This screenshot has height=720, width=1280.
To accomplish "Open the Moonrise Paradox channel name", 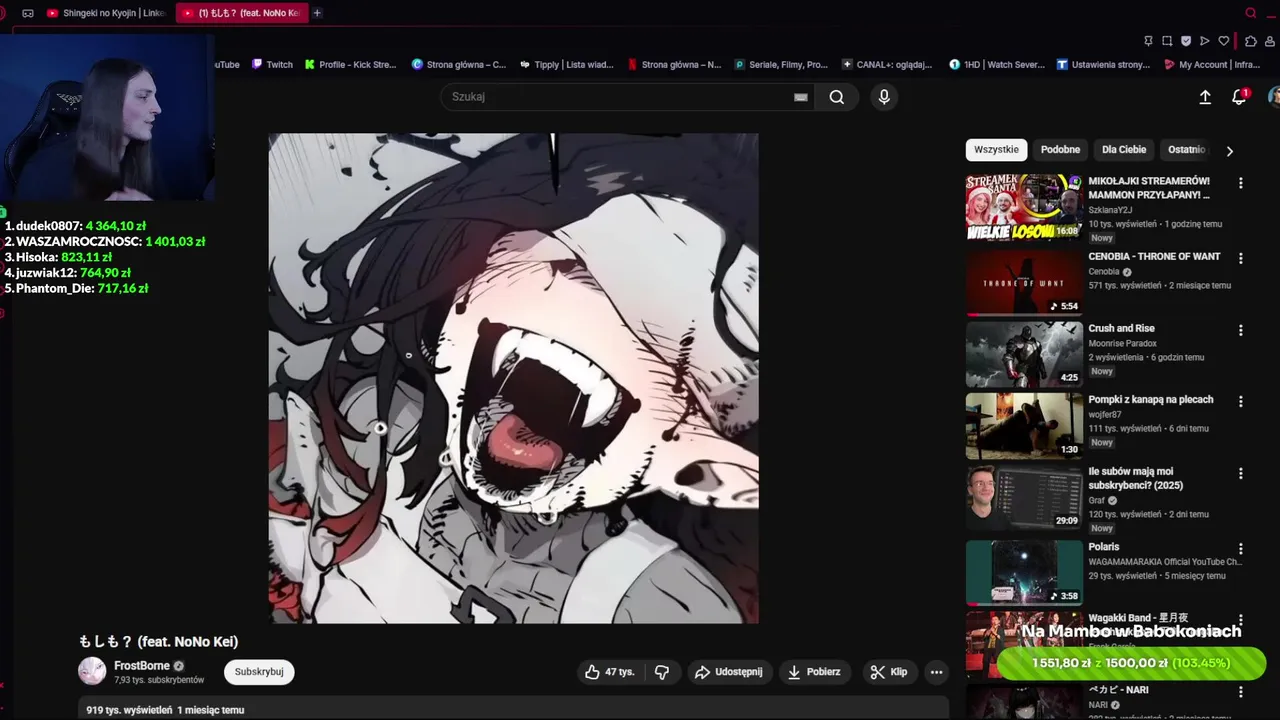I will click(x=1122, y=343).
